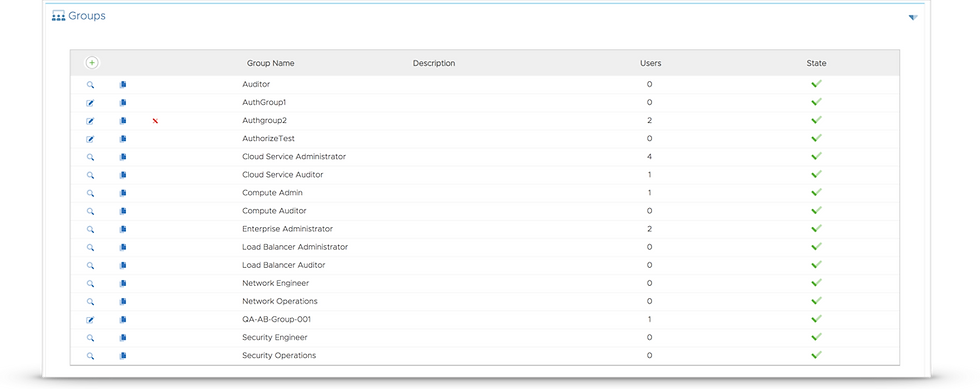Screen dimensions: 980x389
Task: Sort by Users column header
Action: [x=651, y=63]
